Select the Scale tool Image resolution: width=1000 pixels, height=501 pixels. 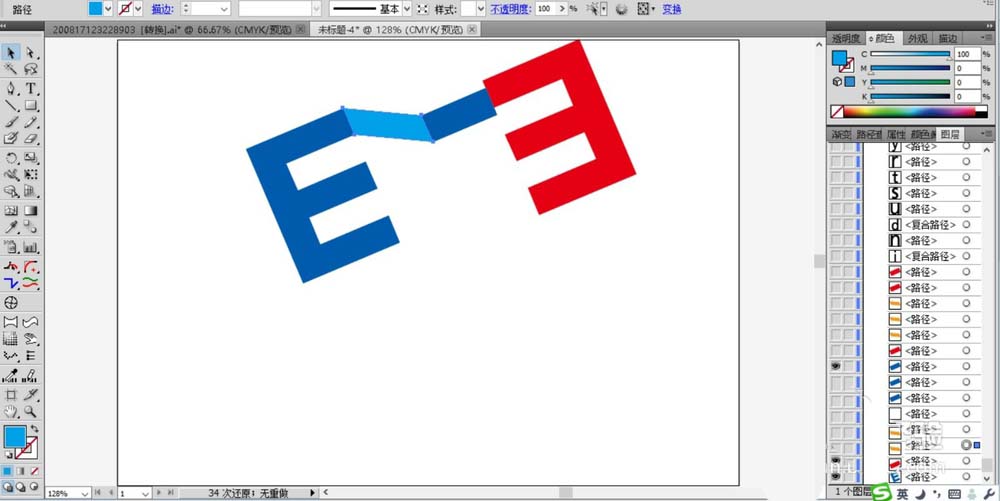pos(30,158)
